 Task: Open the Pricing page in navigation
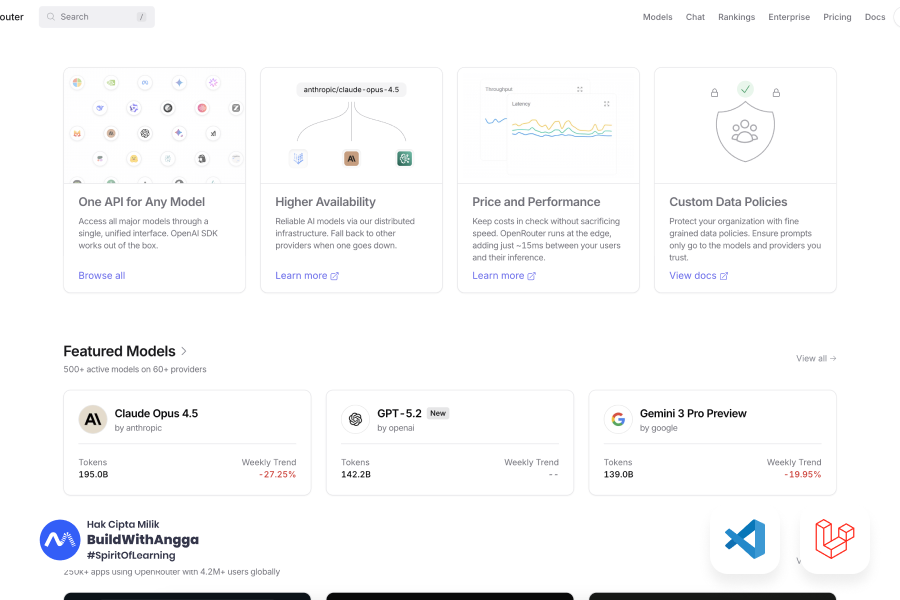click(x=837, y=17)
